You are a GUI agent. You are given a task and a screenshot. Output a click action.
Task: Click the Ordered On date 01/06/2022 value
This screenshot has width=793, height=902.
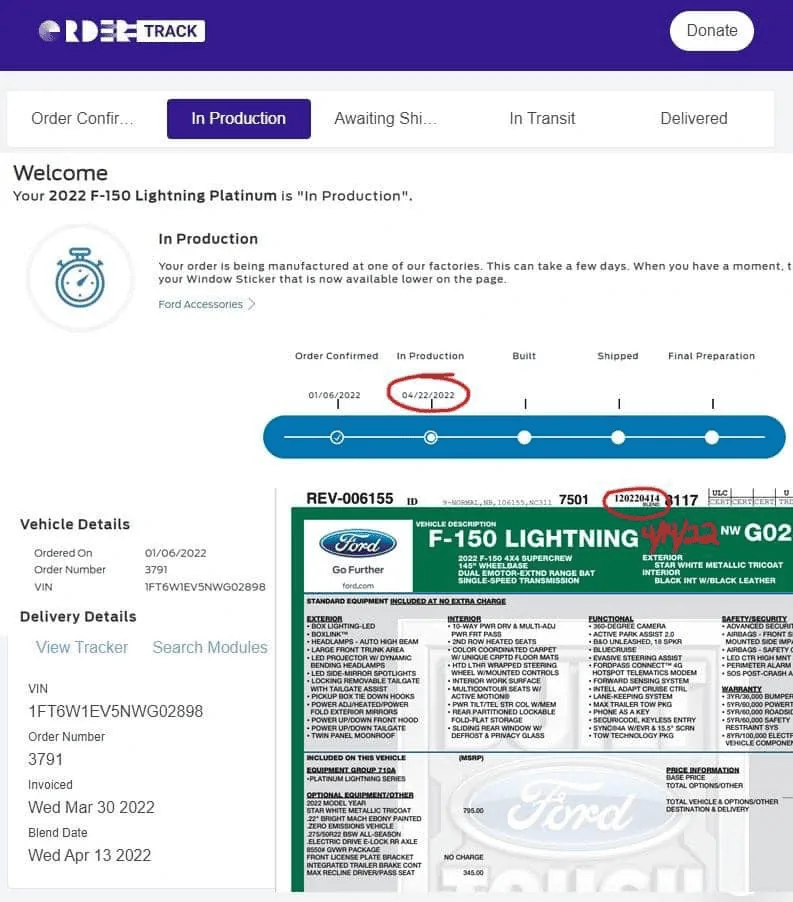[x=175, y=553]
